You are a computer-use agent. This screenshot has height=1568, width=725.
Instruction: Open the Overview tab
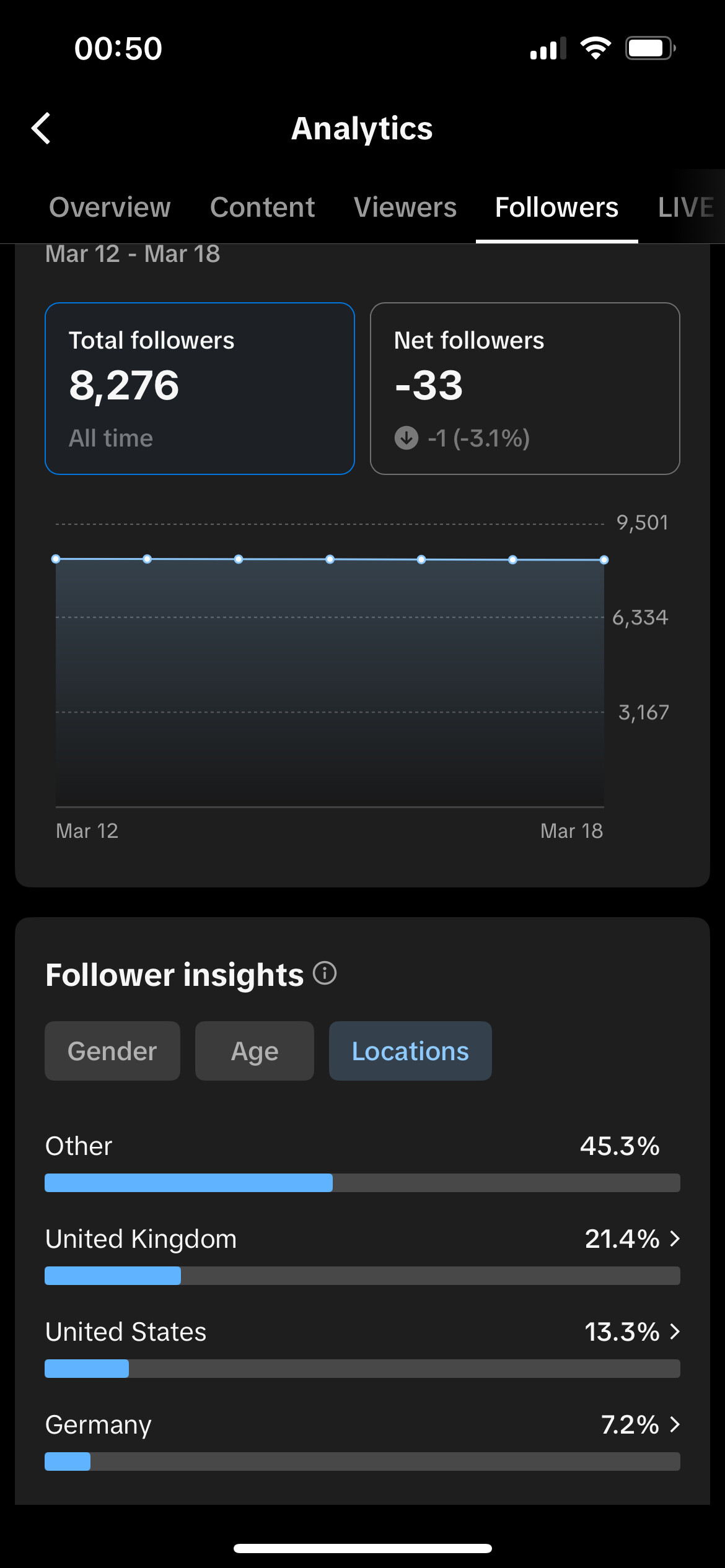(110, 207)
